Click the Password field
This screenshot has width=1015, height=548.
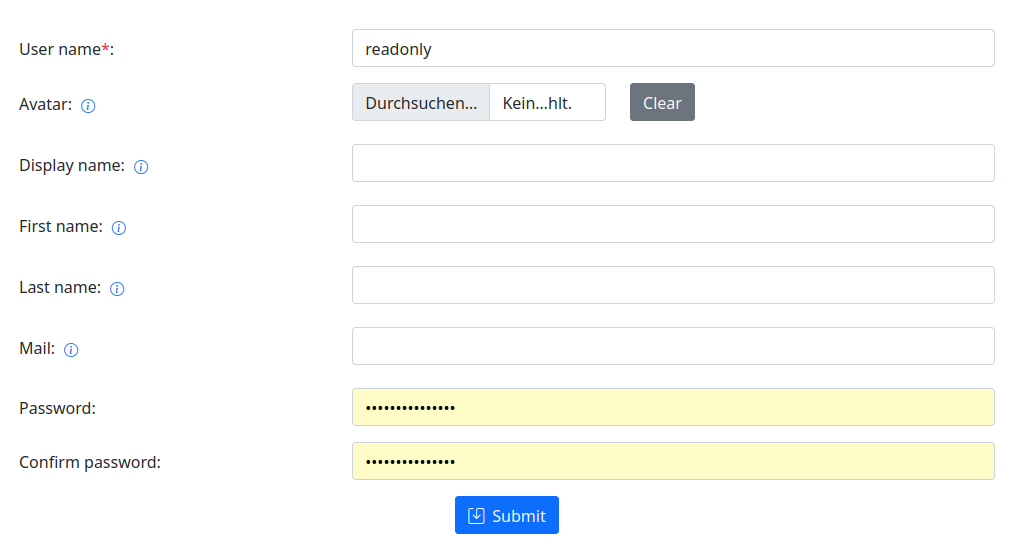point(673,407)
